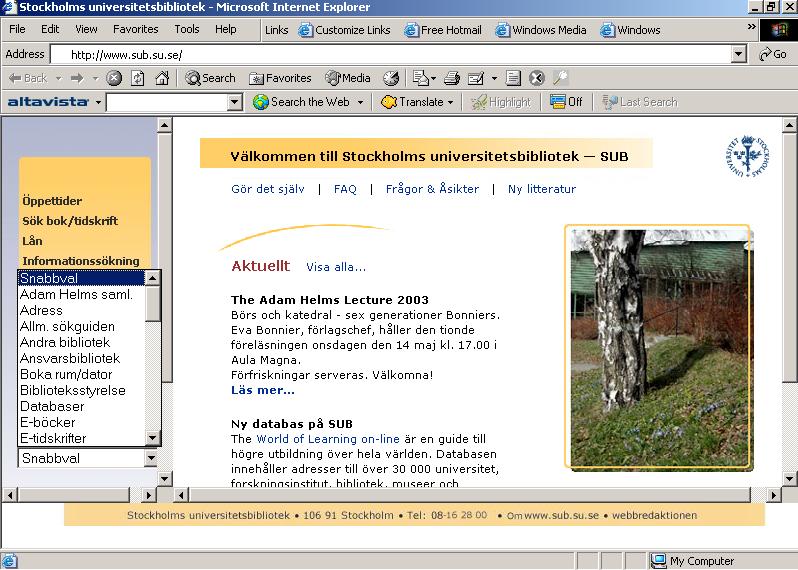Click the Mail toolbar icon
This screenshot has width=798, height=570.
420,78
